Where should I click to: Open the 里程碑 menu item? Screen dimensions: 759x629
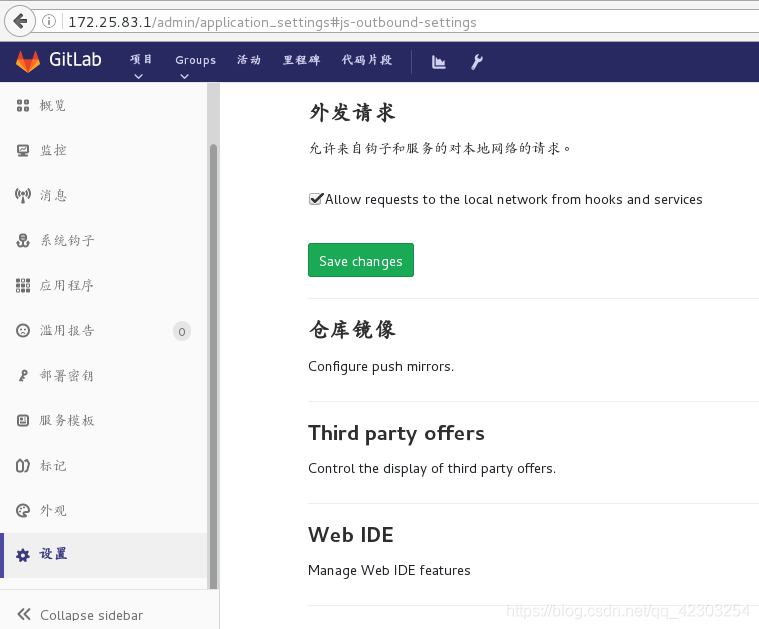302,60
